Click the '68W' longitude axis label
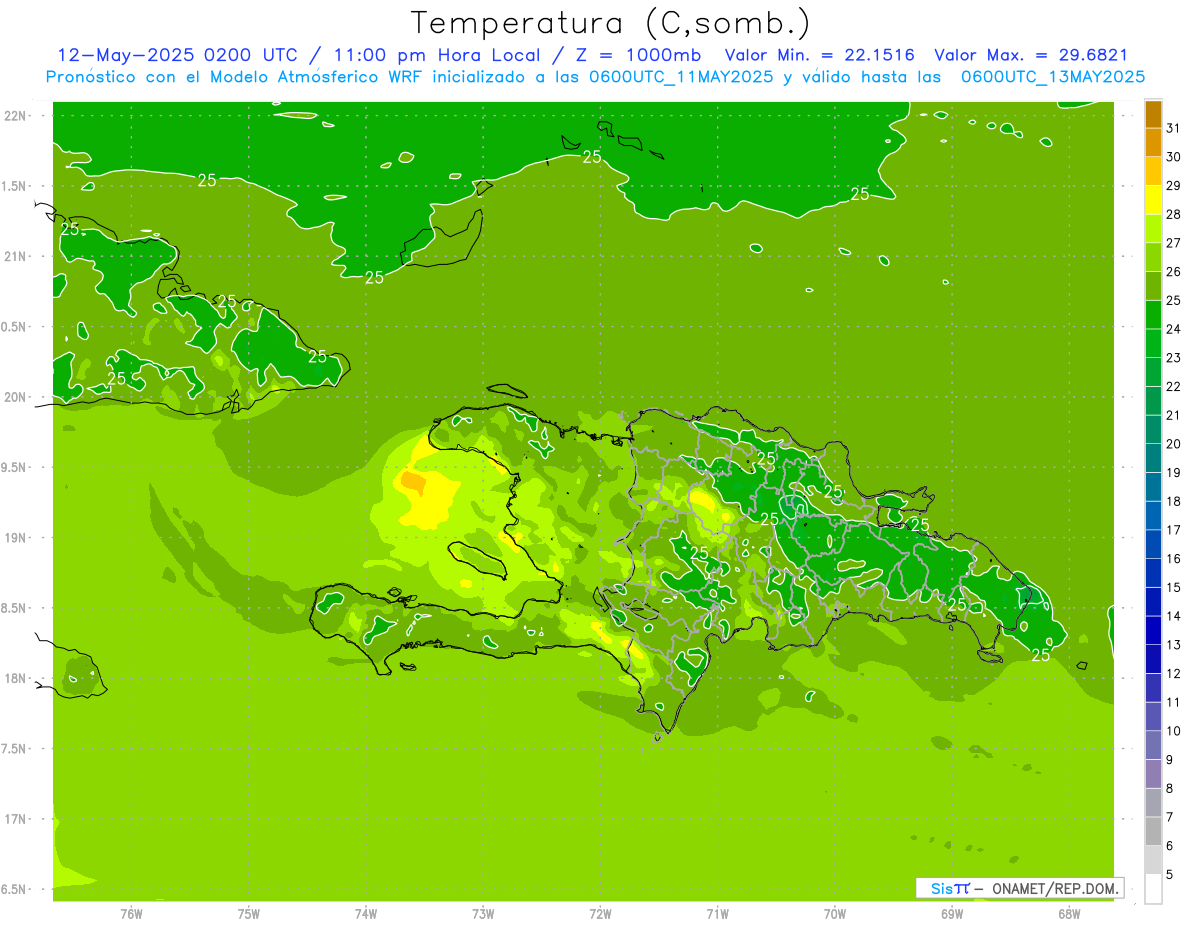 click(1069, 914)
